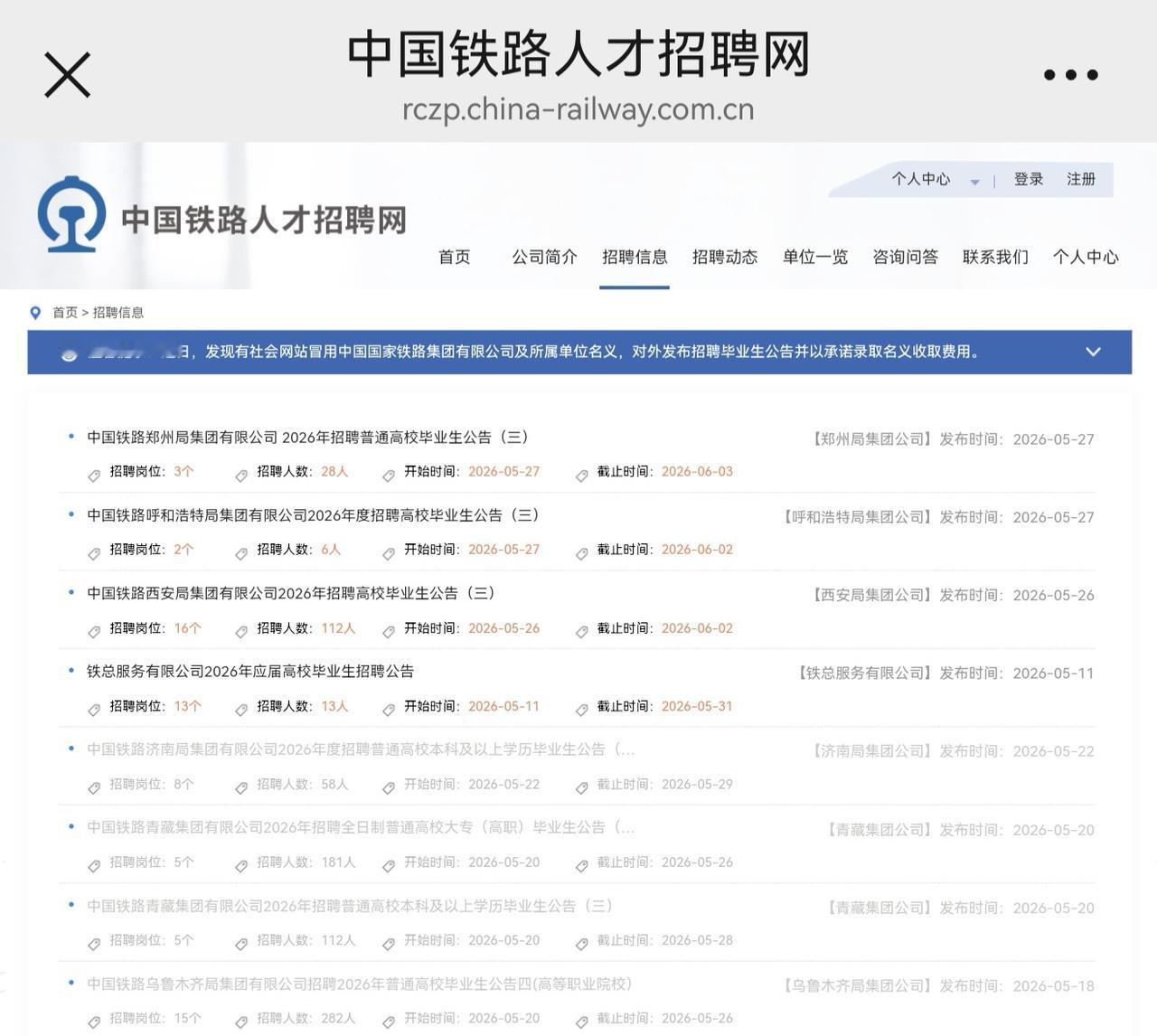1157x1036 pixels.
Task: Open the three-dot more options menu
Action: (1070, 75)
